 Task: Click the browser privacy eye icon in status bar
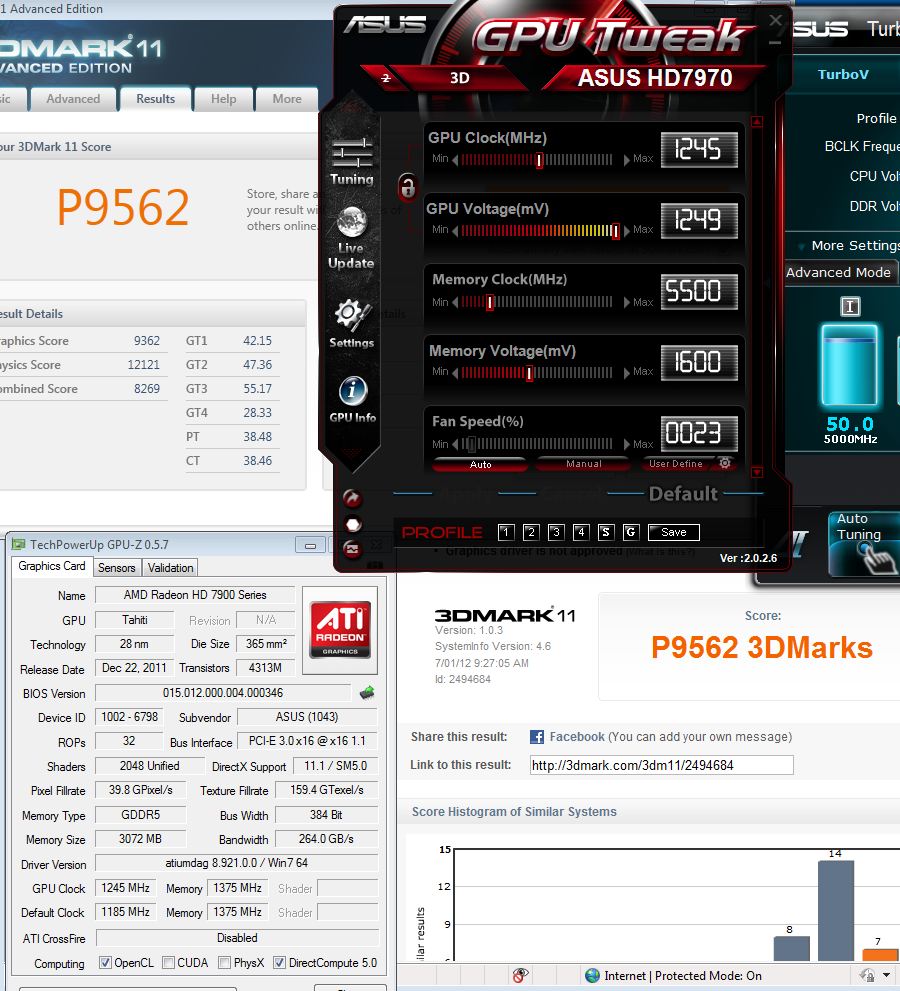(x=520, y=976)
